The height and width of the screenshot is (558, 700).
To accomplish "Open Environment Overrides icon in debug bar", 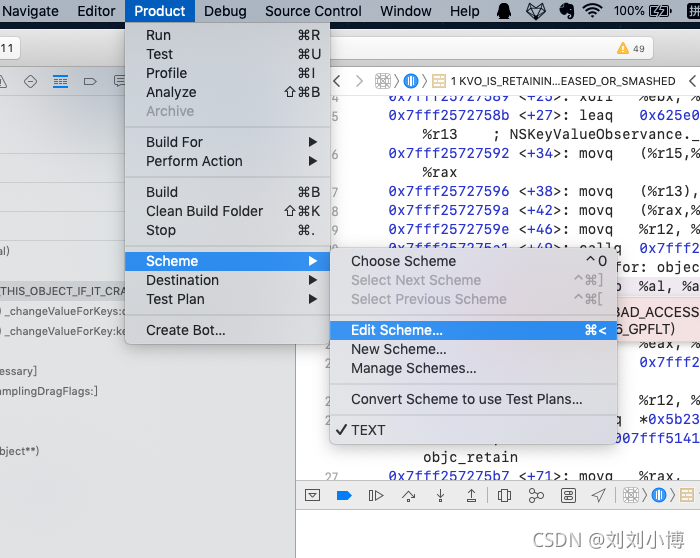I will coord(568,496).
